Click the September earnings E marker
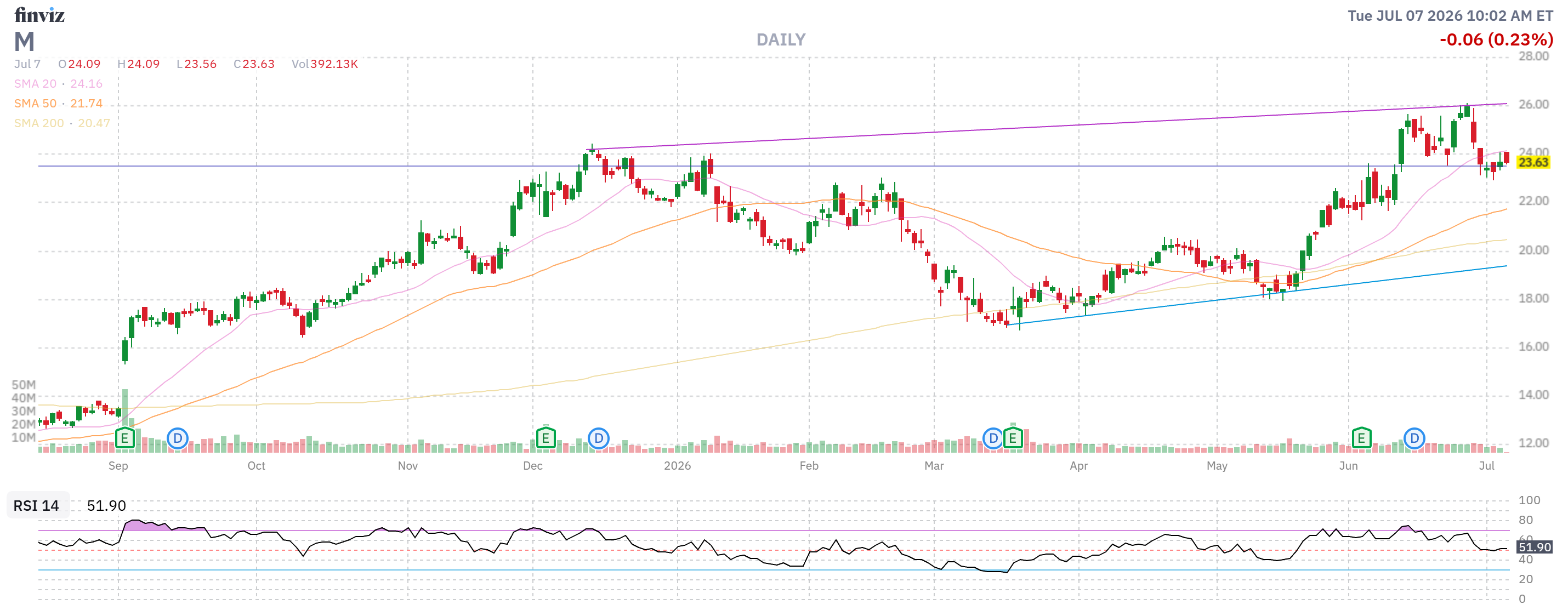This screenshot has width=1568, height=616. click(x=124, y=438)
